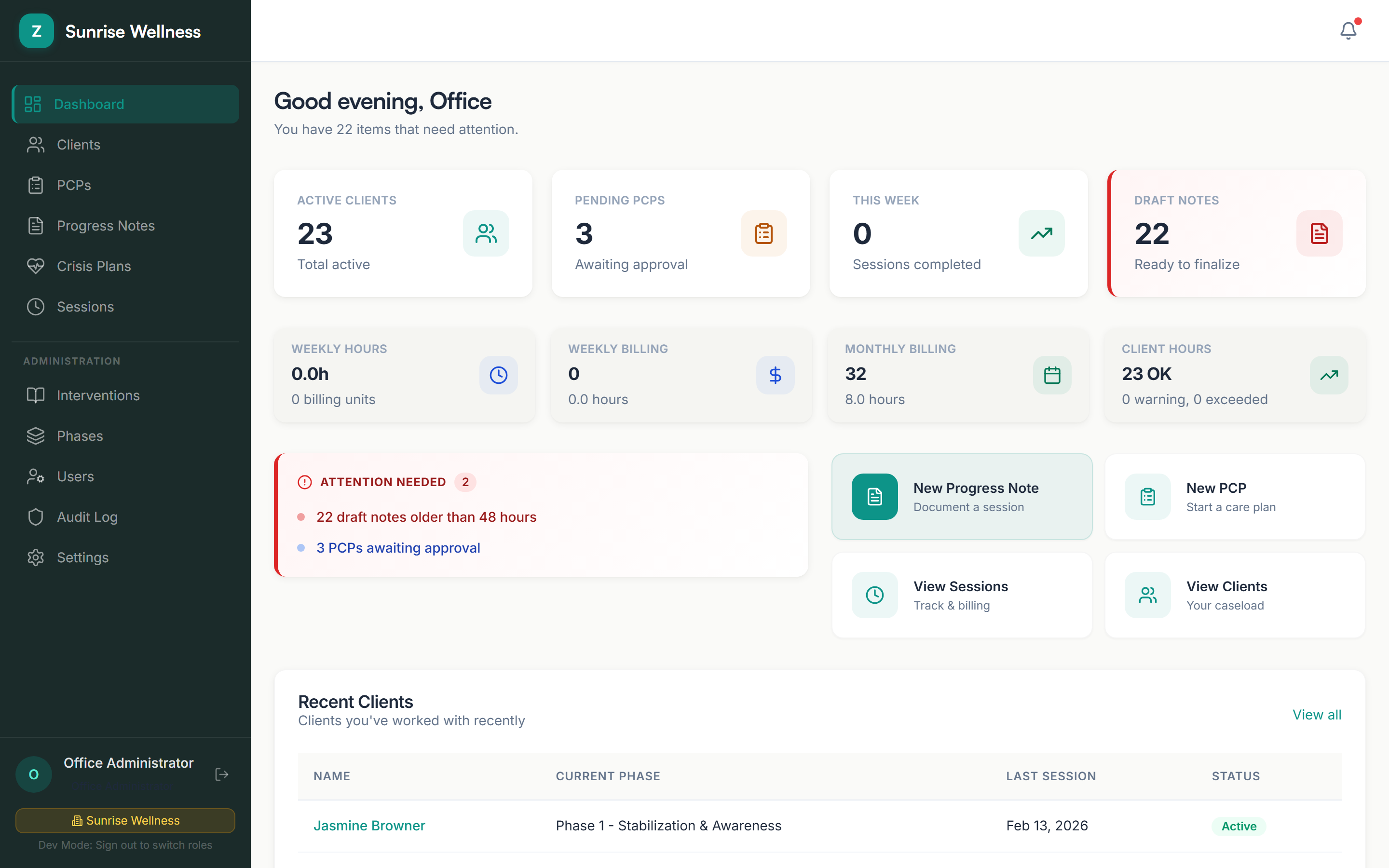Click the yellow Sunrise Wellness button
Viewport: 1389px width, 868px height.
pos(125,820)
